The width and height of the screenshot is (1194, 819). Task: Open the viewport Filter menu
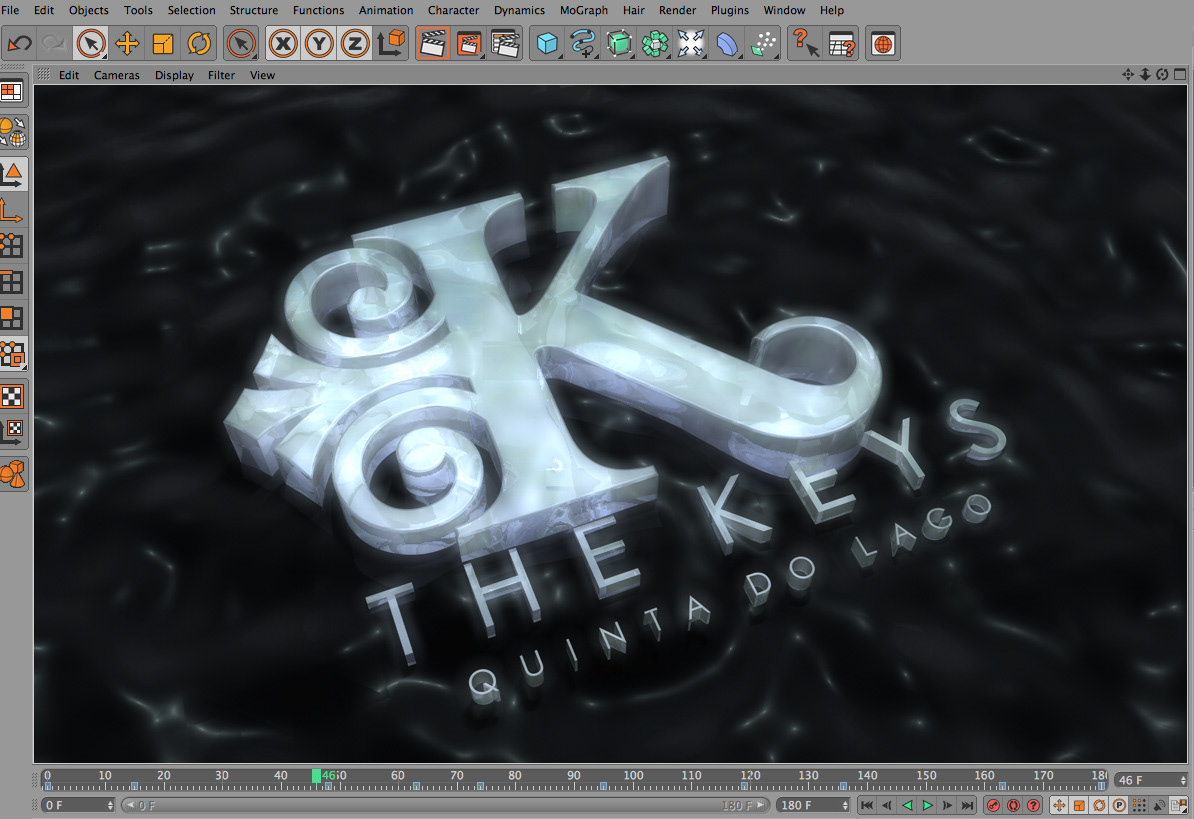click(x=222, y=75)
